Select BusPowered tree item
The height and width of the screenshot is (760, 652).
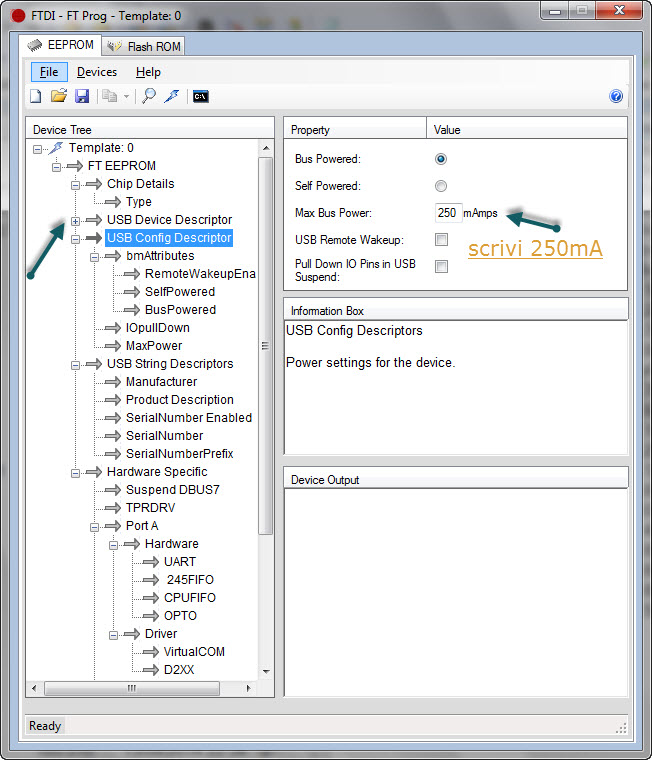tap(180, 310)
